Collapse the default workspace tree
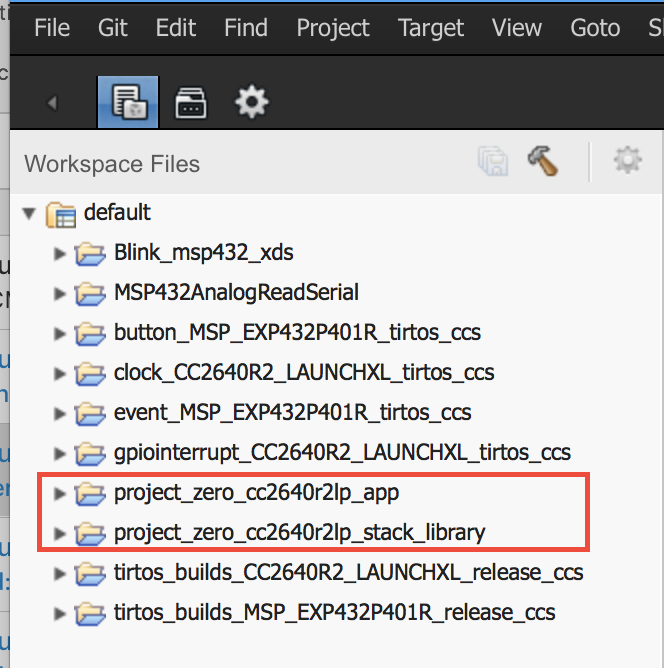This screenshot has width=664, height=668. (x=29, y=213)
